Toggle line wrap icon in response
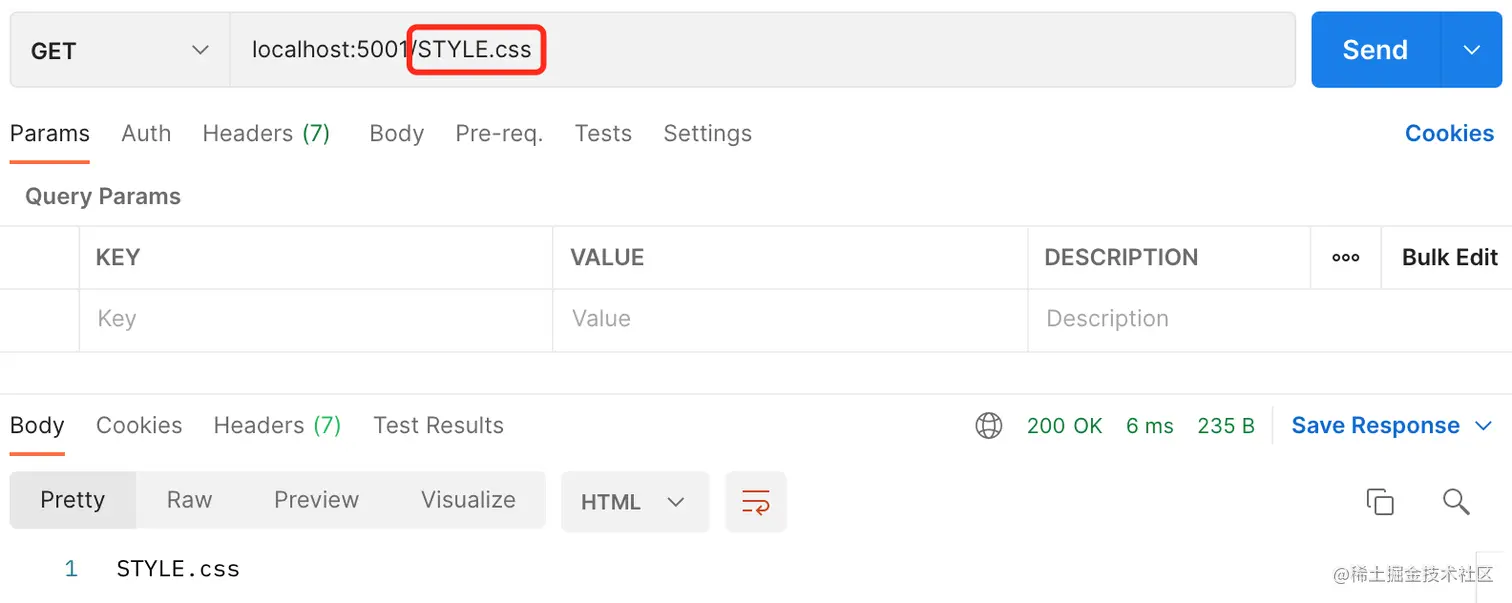 coord(756,501)
